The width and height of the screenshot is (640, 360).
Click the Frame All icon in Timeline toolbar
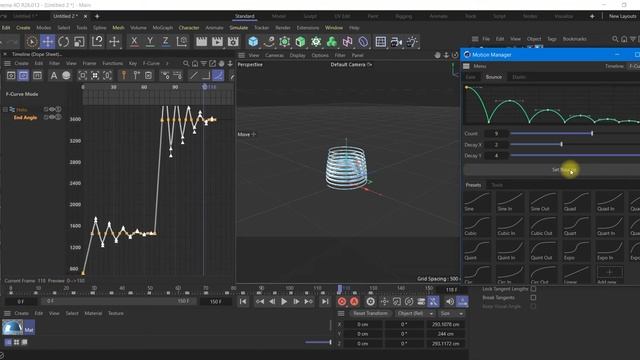pos(82,76)
